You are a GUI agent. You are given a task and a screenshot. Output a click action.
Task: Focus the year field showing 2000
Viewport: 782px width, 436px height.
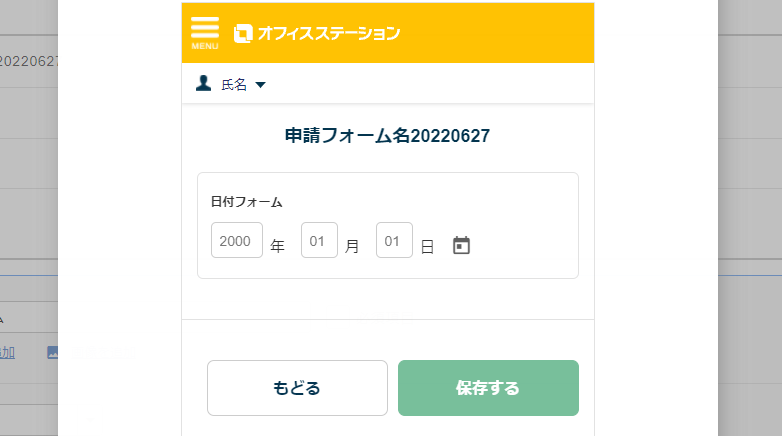pos(237,240)
